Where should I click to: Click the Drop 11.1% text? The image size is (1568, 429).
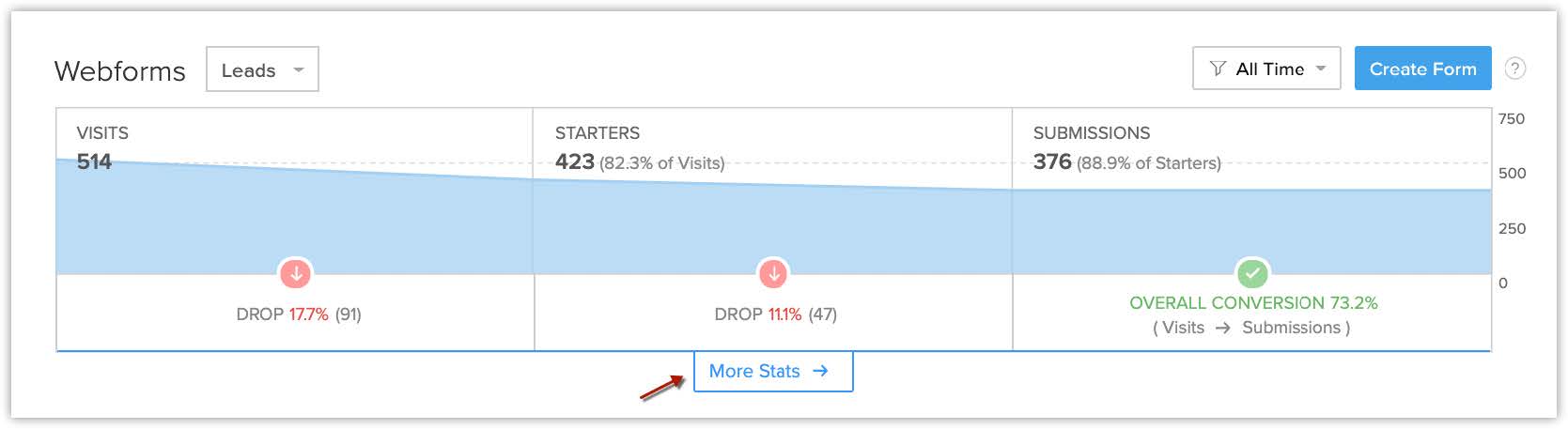pyautogui.click(x=775, y=314)
